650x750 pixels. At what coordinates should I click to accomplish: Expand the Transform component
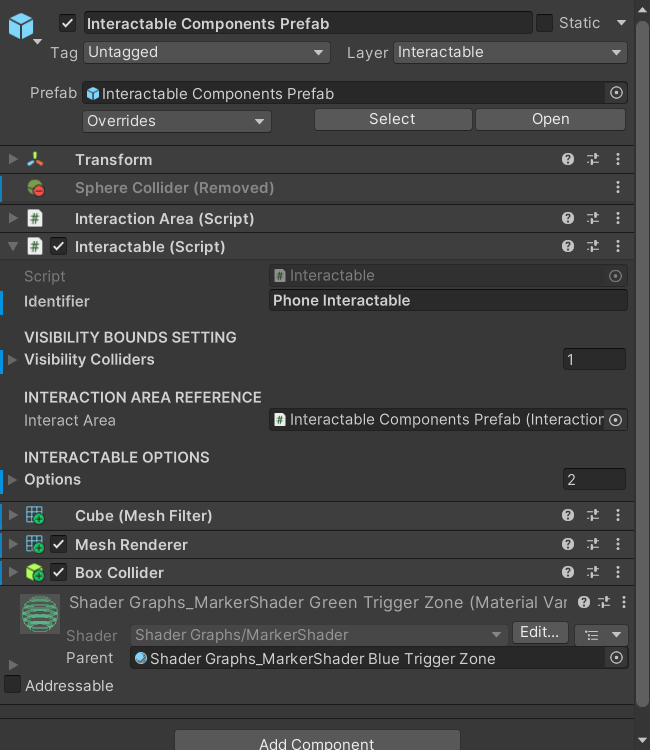pos(13,159)
